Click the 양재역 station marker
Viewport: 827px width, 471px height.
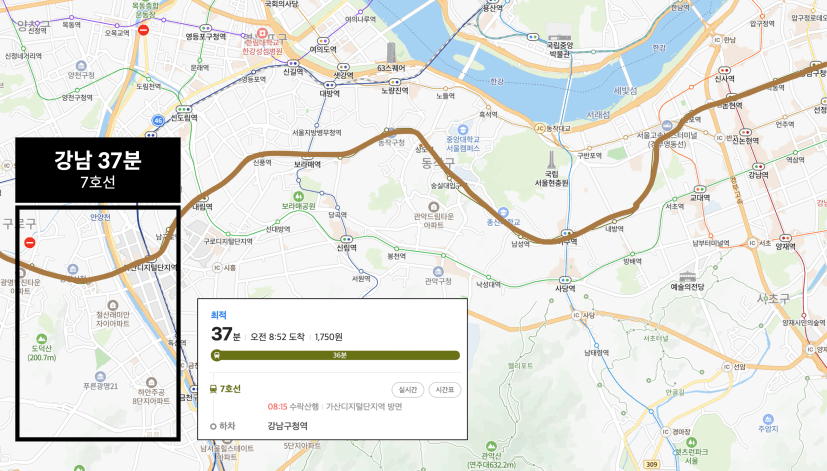[x=785, y=238]
